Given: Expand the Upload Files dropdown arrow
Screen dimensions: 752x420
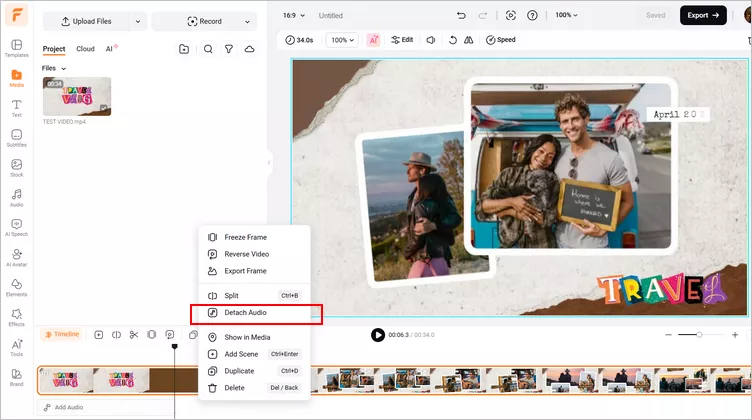Looking at the screenshot, I should pyautogui.click(x=138, y=22).
